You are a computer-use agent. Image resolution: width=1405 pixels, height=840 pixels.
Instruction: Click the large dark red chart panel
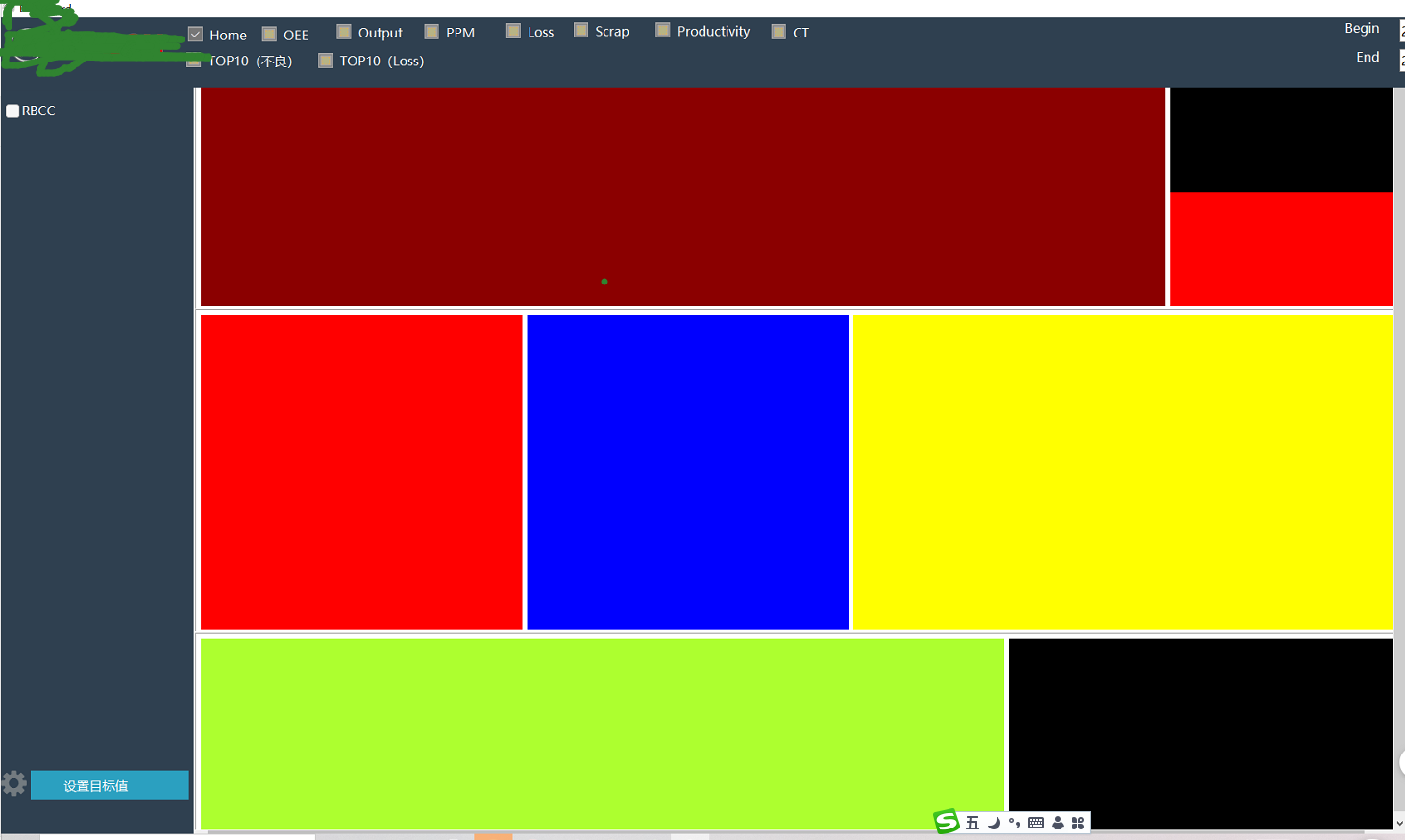tap(680, 195)
